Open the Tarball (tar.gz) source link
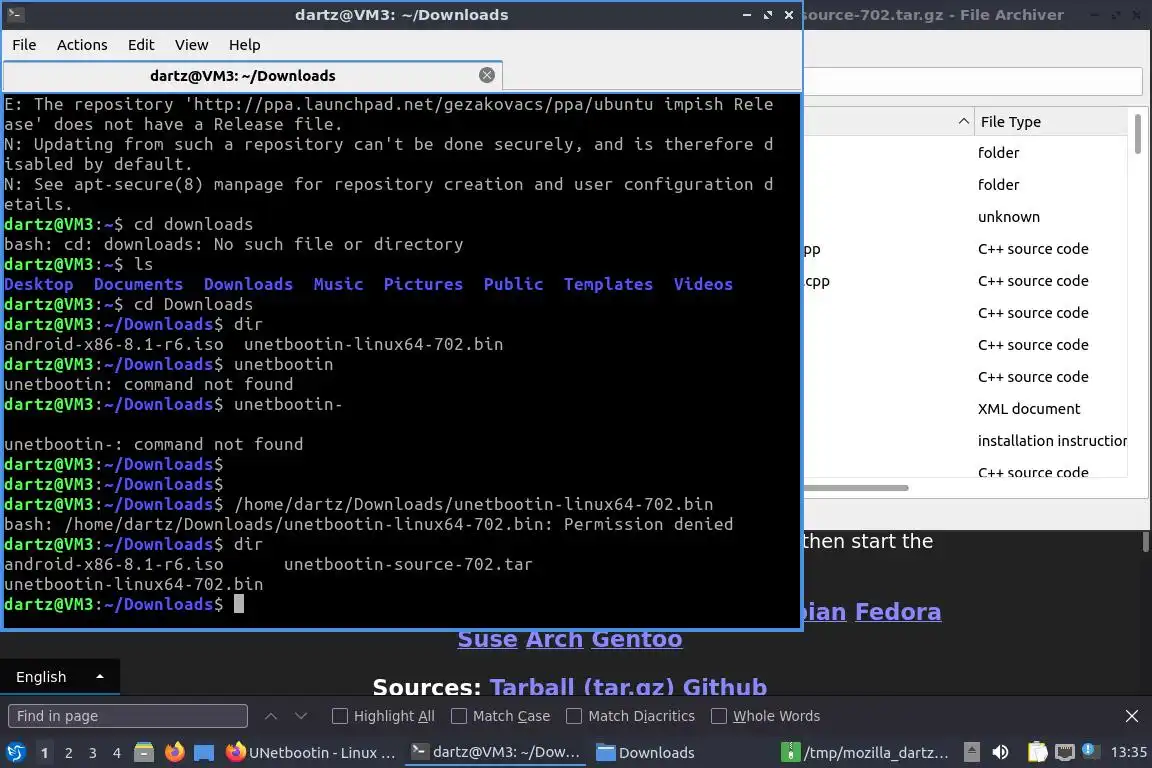 coord(582,686)
